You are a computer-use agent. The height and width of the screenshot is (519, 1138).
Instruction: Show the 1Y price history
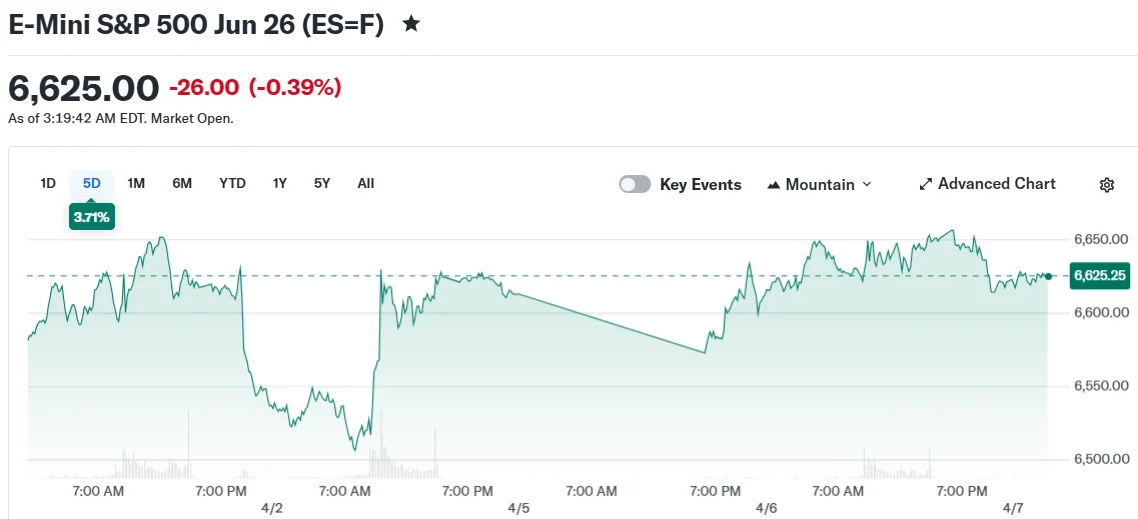280,183
